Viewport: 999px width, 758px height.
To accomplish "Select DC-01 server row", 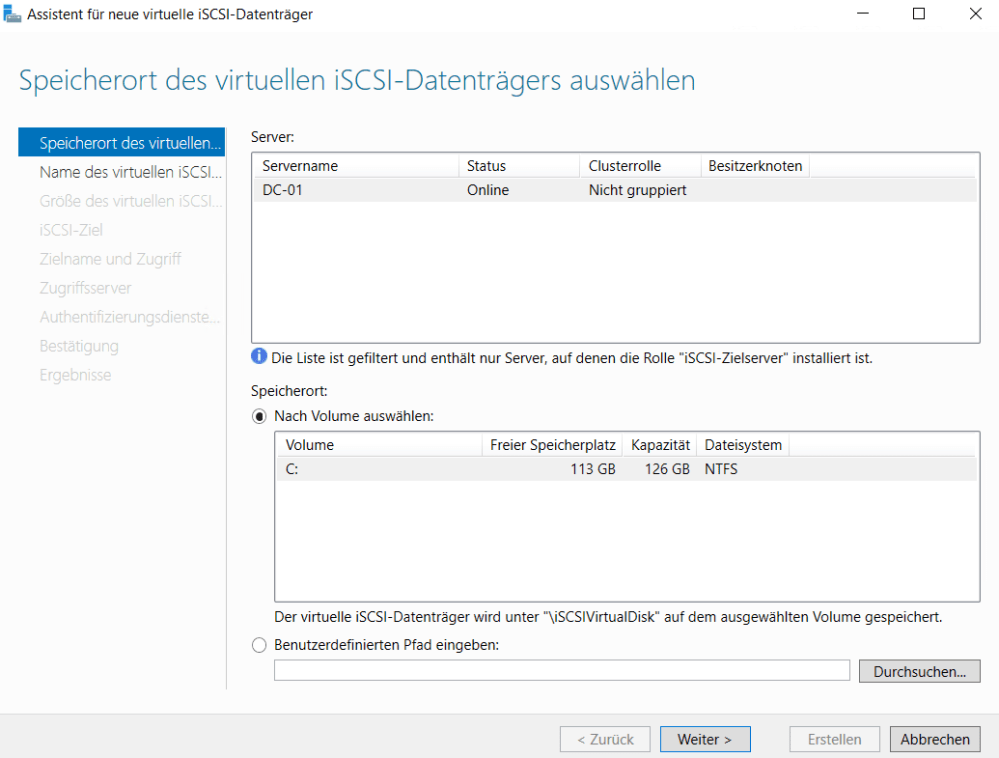I will (x=614, y=190).
